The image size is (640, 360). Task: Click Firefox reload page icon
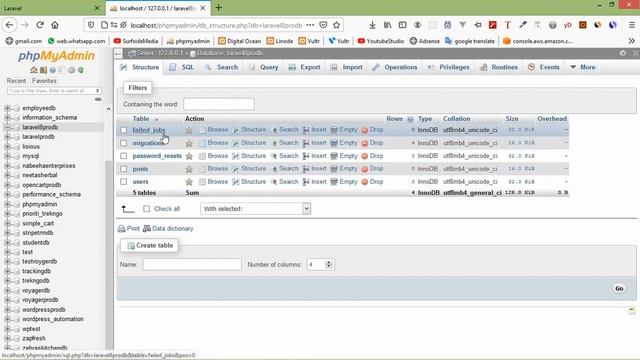click(40, 25)
